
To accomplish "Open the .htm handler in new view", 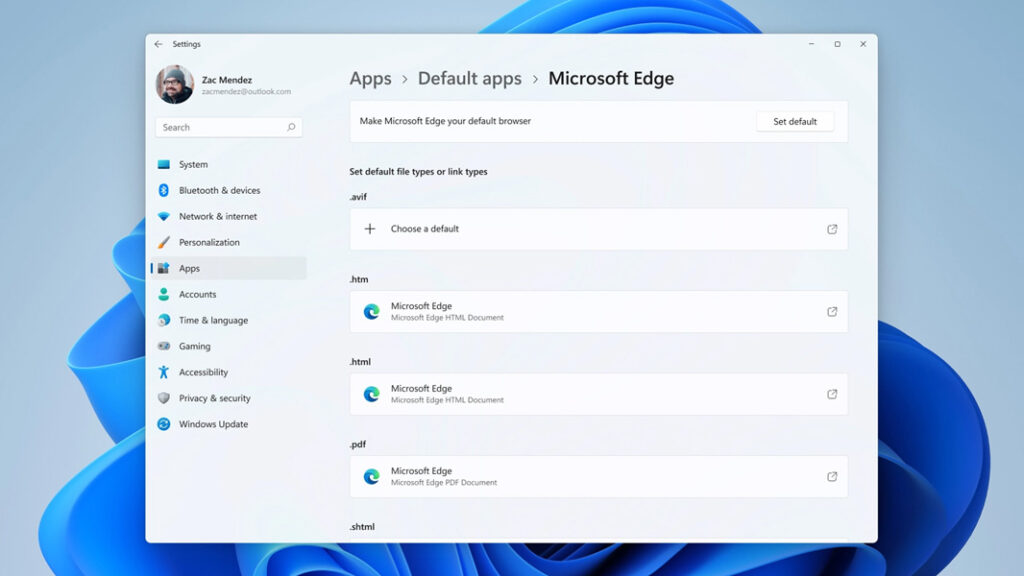I will [832, 311].
